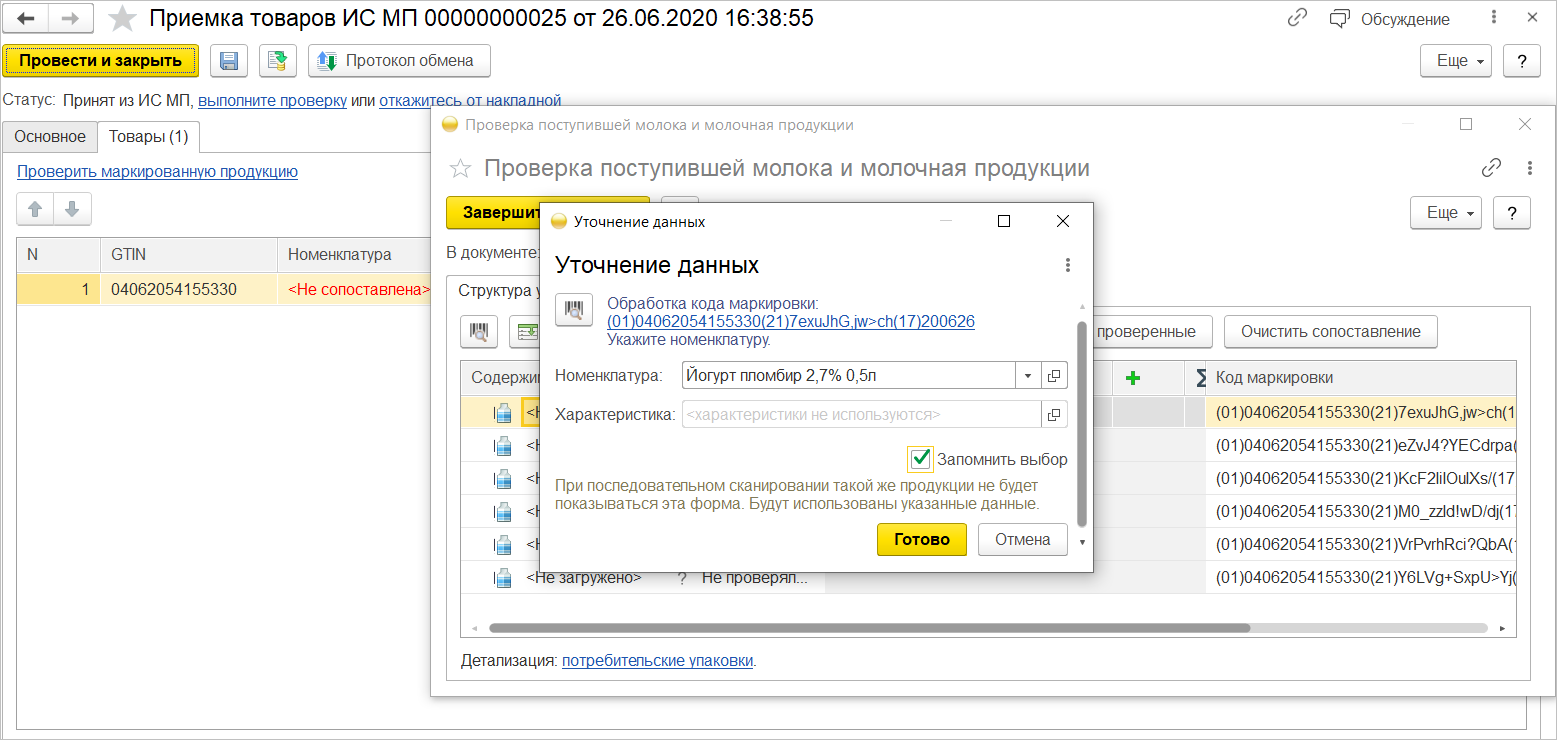The width and height of the screenshot is (1557, 740).
Task: Click the help button in the Проверка window
Action: [x=1511, y=213]
